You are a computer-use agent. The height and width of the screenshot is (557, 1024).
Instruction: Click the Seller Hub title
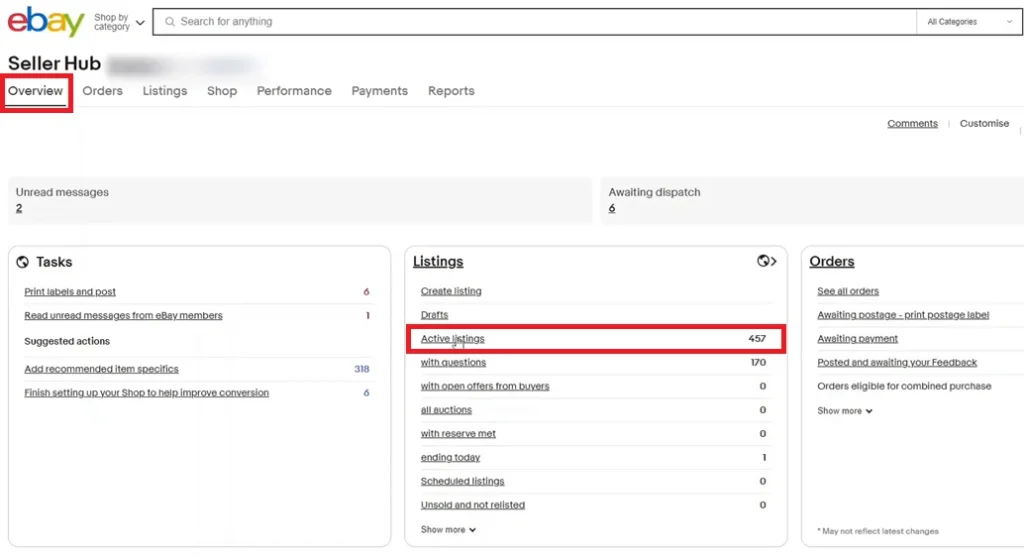point(54,63)
